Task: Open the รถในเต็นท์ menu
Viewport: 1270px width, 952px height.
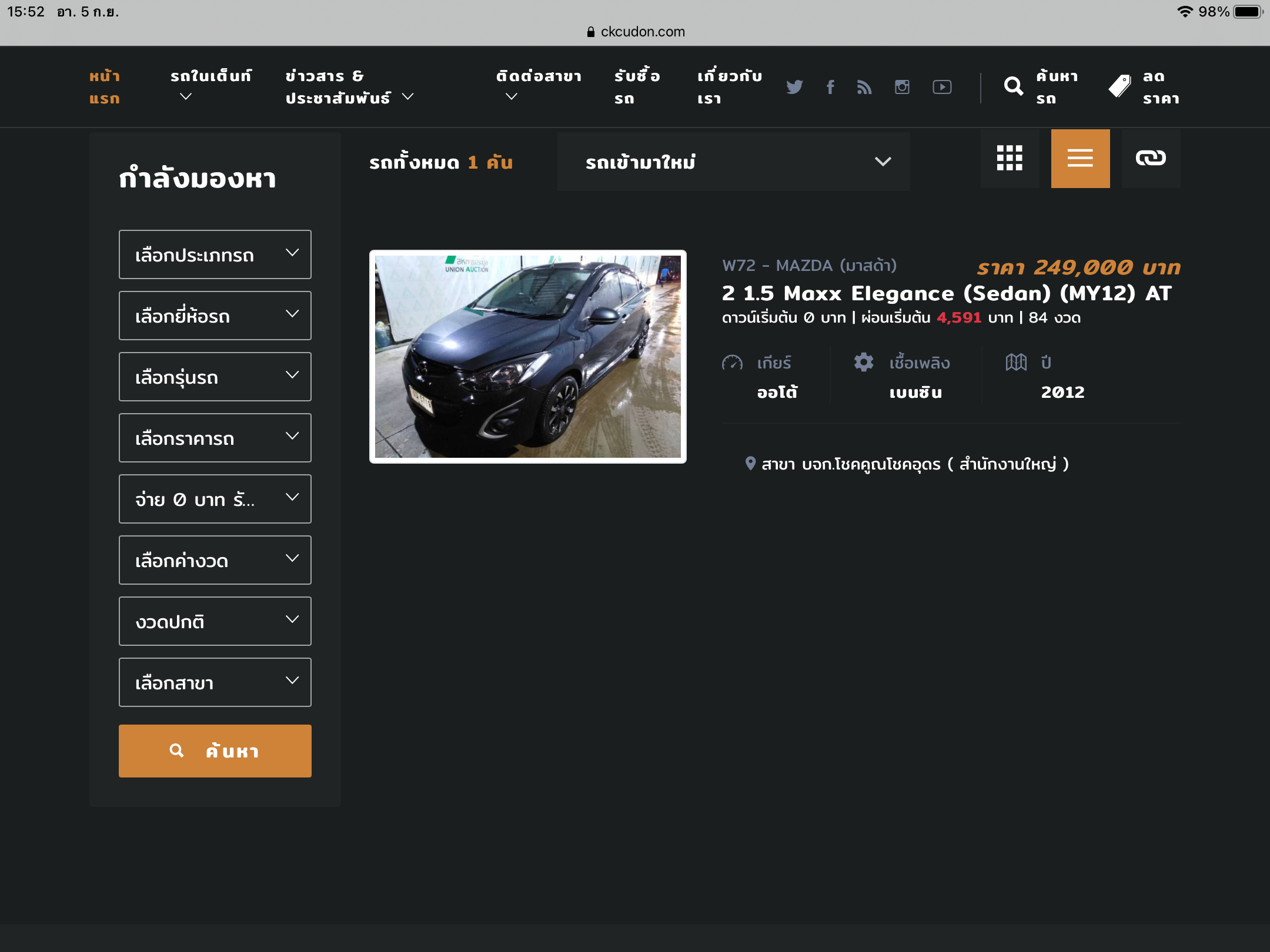Action: click(x=210, y=86)
